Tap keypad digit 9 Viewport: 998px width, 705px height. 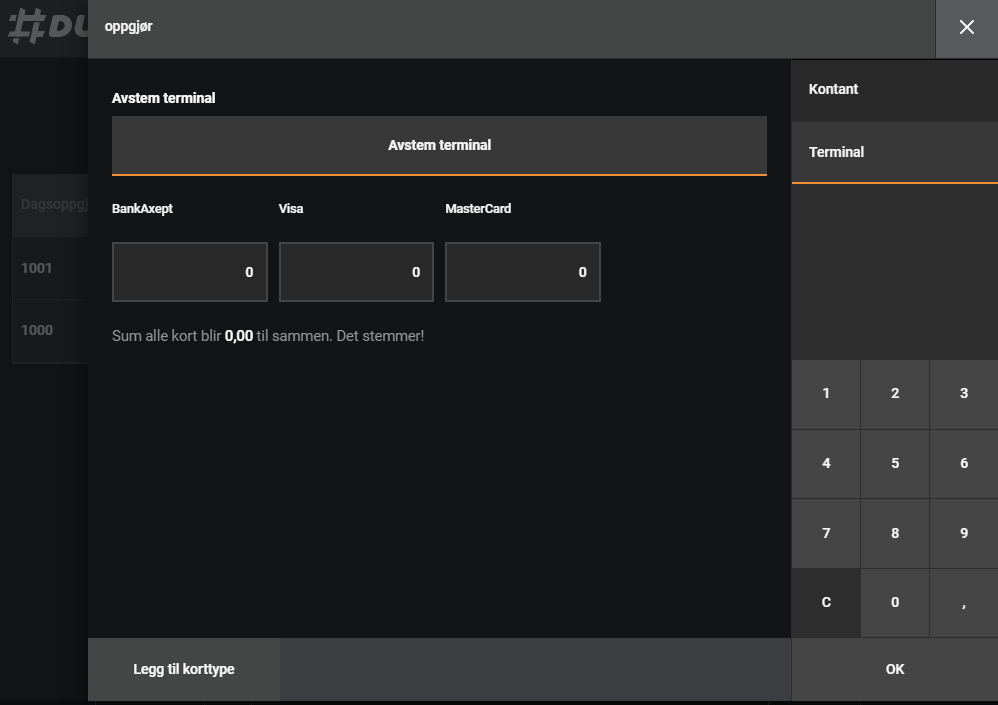coord(964,533)
